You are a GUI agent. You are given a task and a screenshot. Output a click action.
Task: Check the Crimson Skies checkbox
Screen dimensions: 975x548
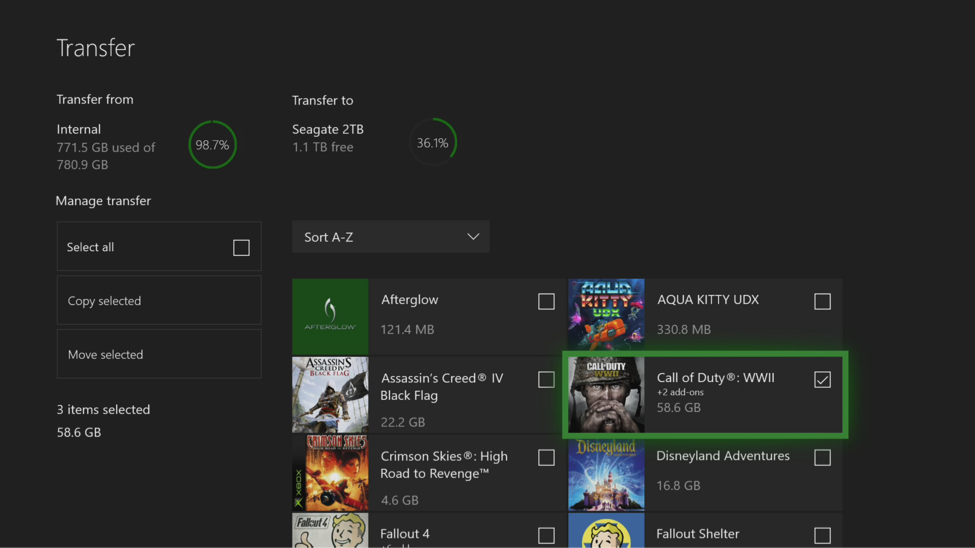click(x=546, y=458)
